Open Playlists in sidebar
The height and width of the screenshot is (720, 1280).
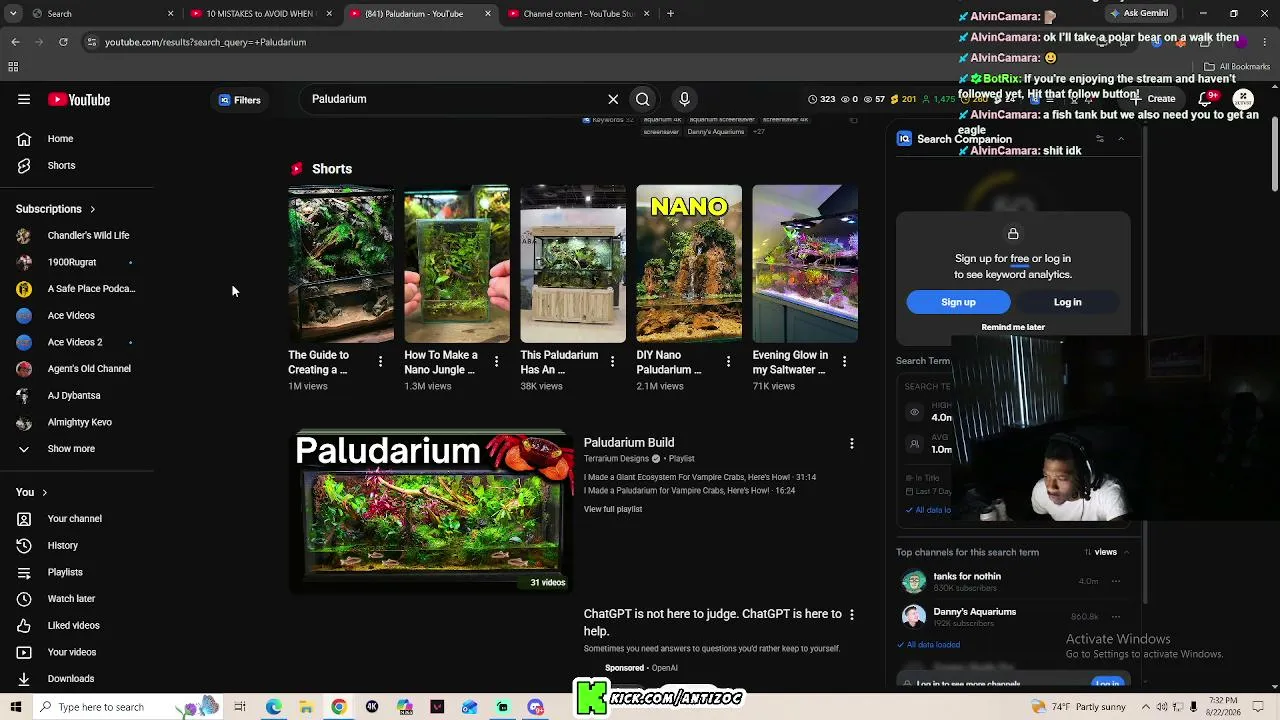point(77,572)
